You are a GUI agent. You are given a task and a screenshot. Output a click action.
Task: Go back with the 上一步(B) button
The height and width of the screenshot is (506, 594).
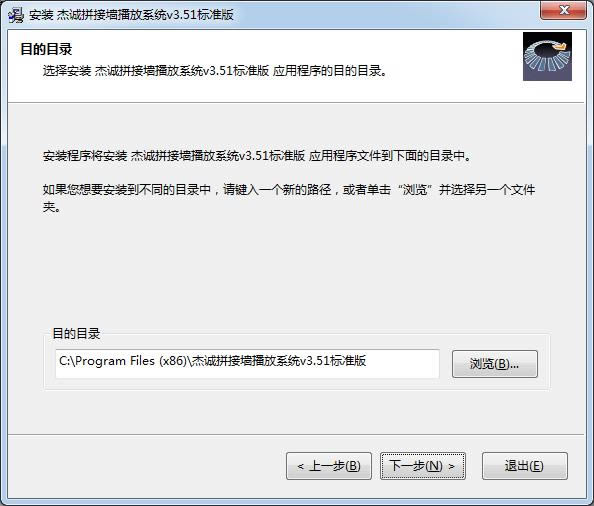click(329, 466)
